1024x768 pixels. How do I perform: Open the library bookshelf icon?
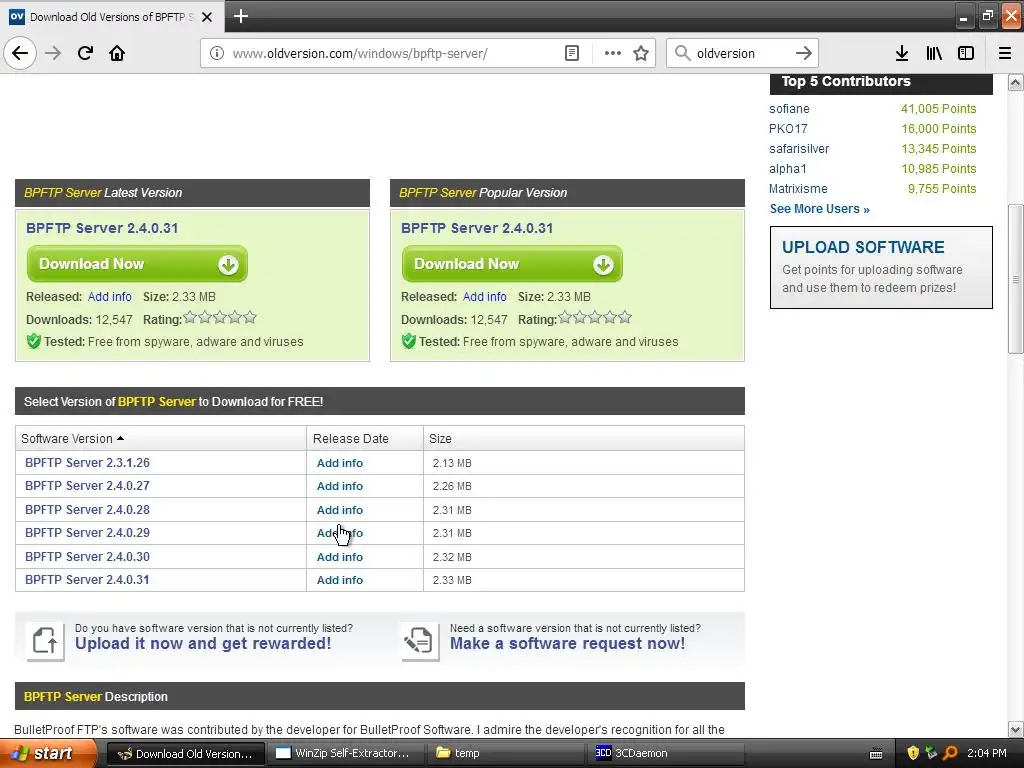click(934, 53)
